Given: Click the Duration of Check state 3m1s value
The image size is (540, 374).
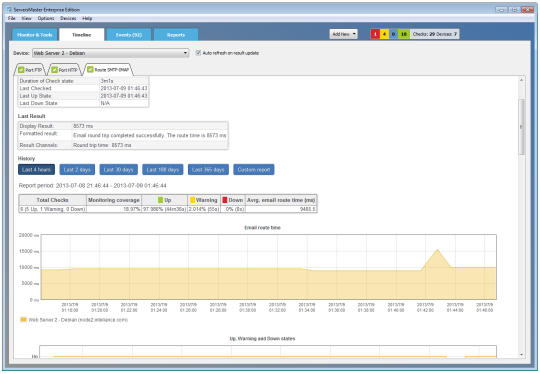Looking at the screenshot, I should (x=107, y=81).
